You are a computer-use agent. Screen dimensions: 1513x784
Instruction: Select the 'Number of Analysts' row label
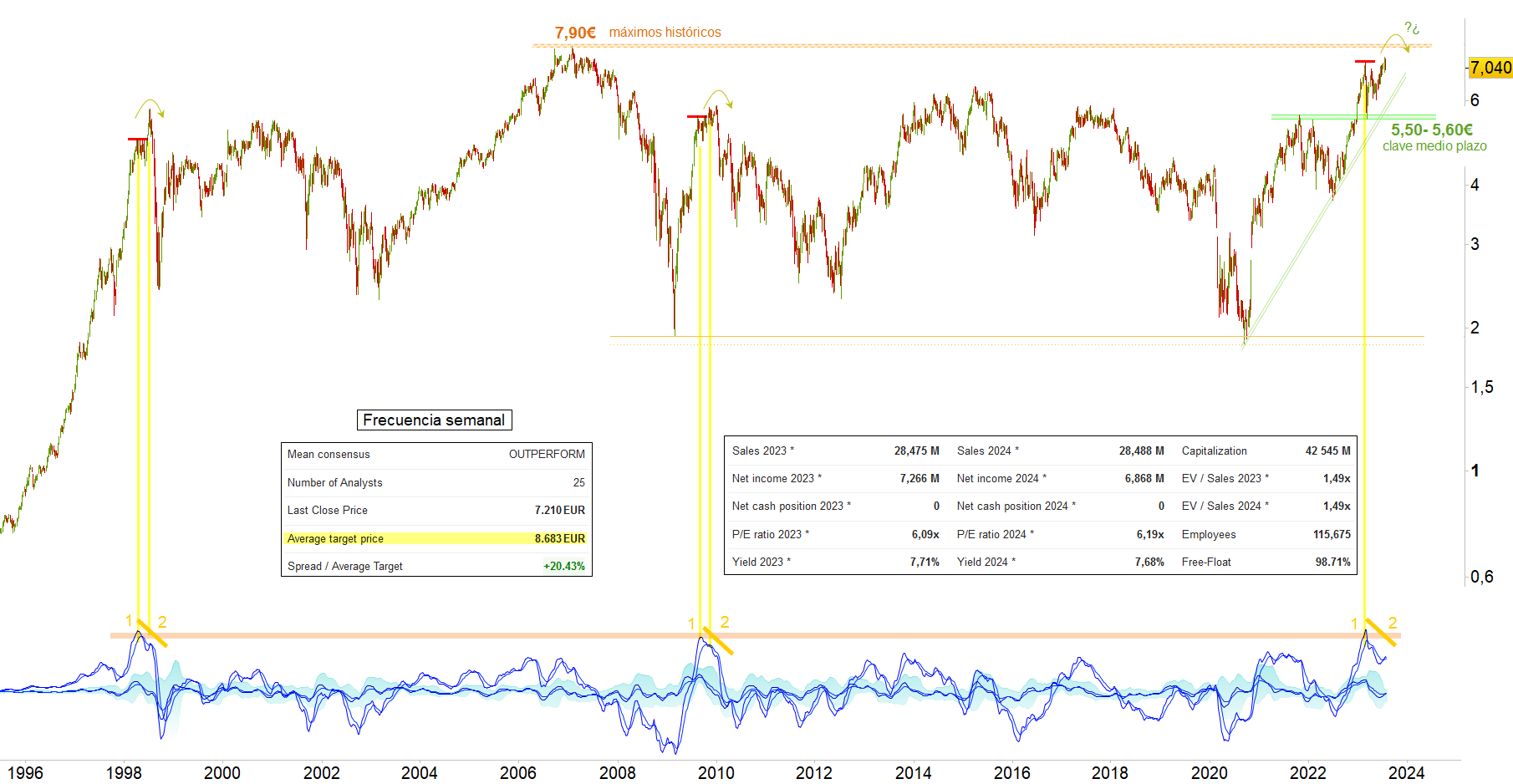(x=334, y=483)
